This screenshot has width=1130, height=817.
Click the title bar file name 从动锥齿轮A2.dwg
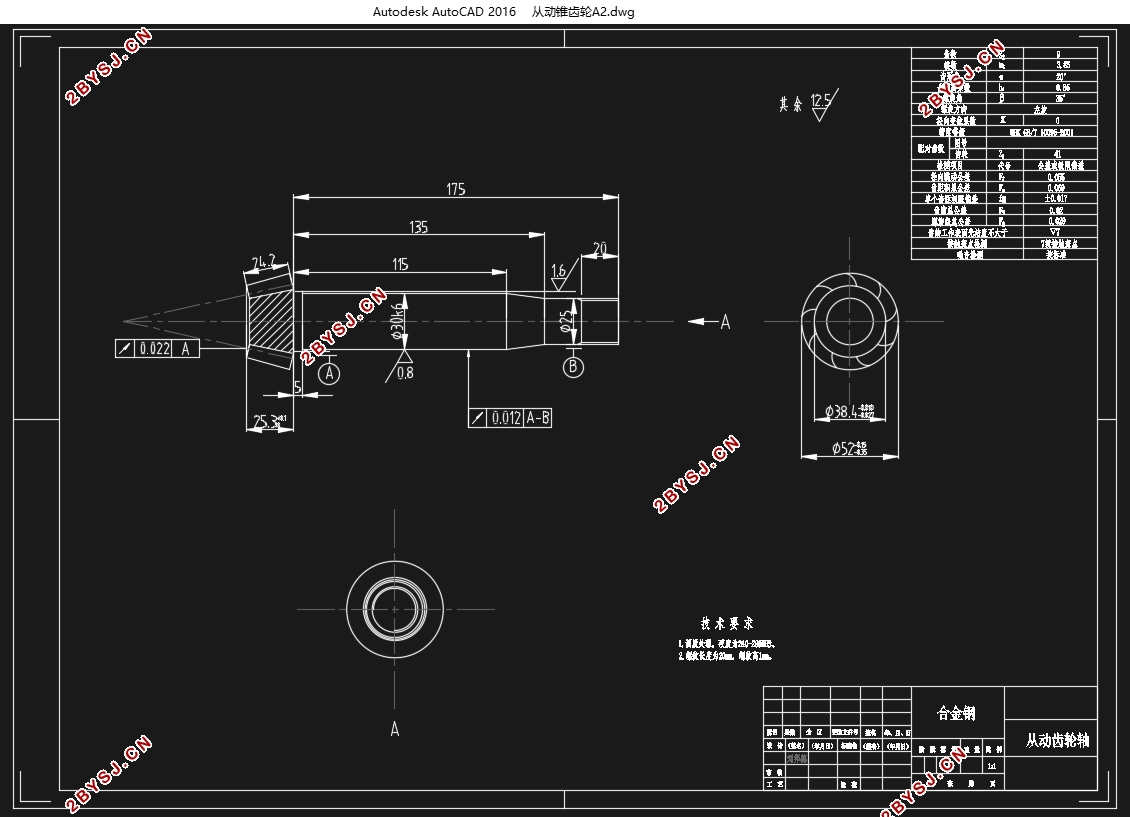coord(583,12)
